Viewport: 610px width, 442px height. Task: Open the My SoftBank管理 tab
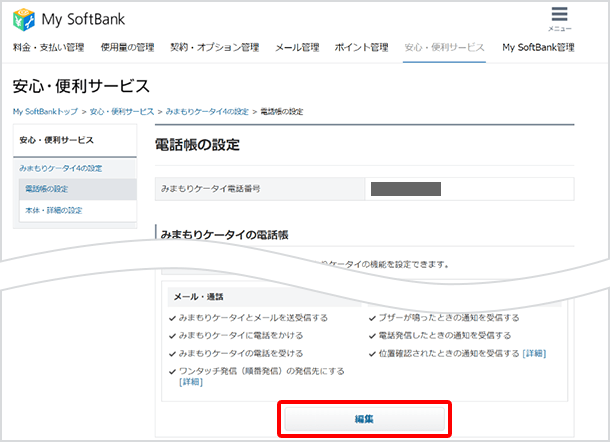click(538, 47)
